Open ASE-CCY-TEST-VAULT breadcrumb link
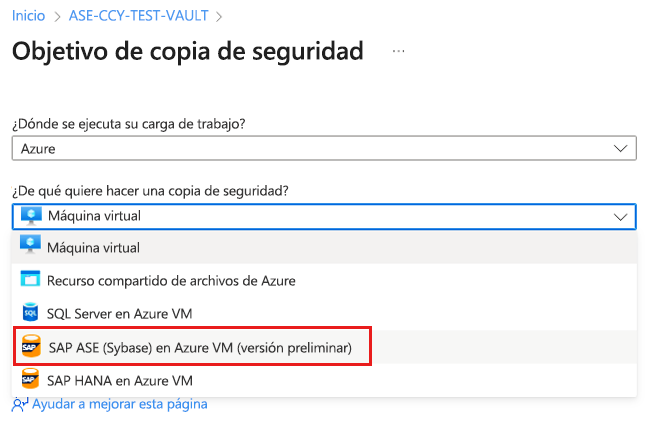This screenshot has height=429, width=646. point(138,16)
